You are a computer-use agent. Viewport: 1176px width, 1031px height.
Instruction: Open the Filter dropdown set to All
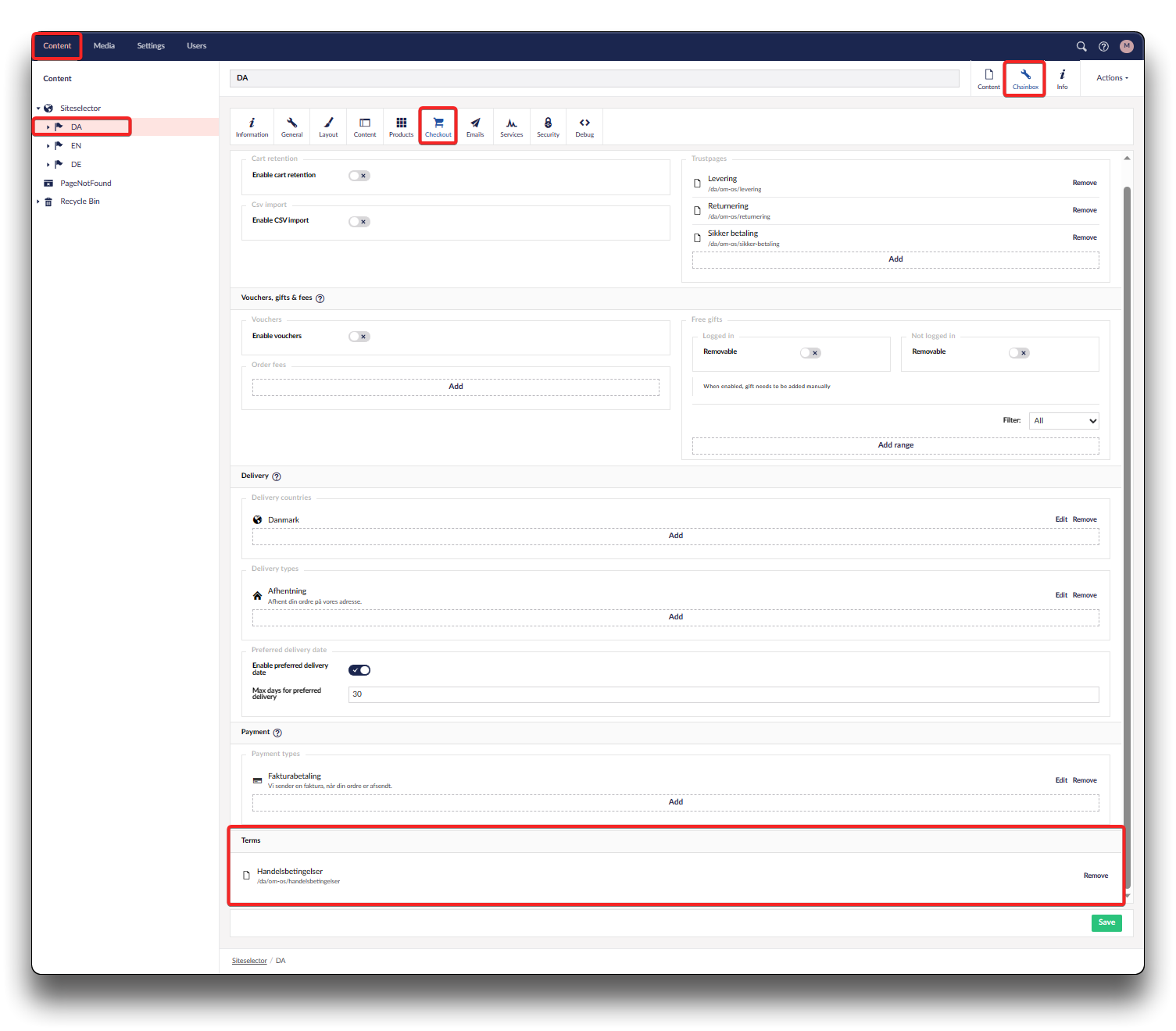point(1064,421)
